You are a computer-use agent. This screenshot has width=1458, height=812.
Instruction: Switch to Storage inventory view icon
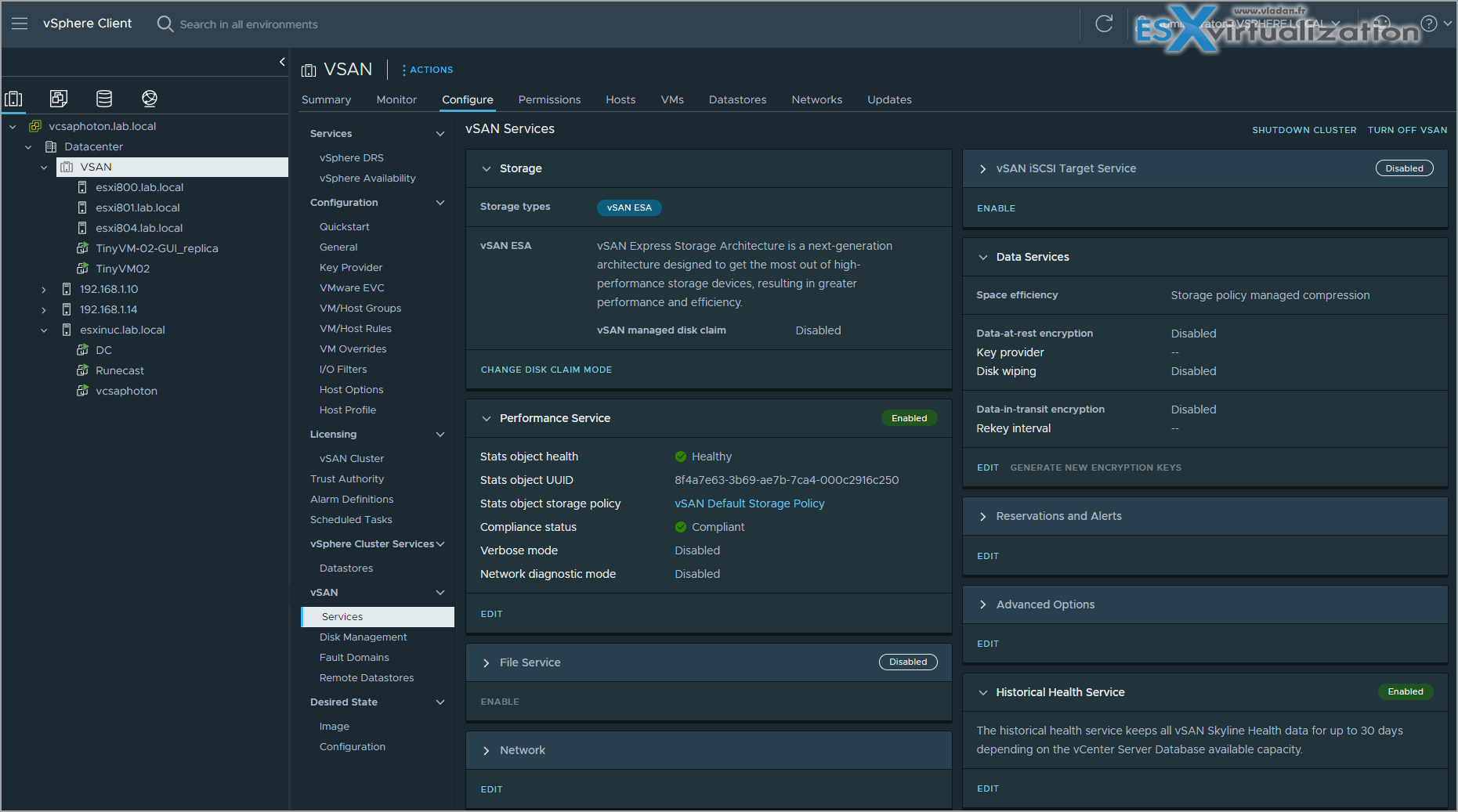[x=104, y=98]
